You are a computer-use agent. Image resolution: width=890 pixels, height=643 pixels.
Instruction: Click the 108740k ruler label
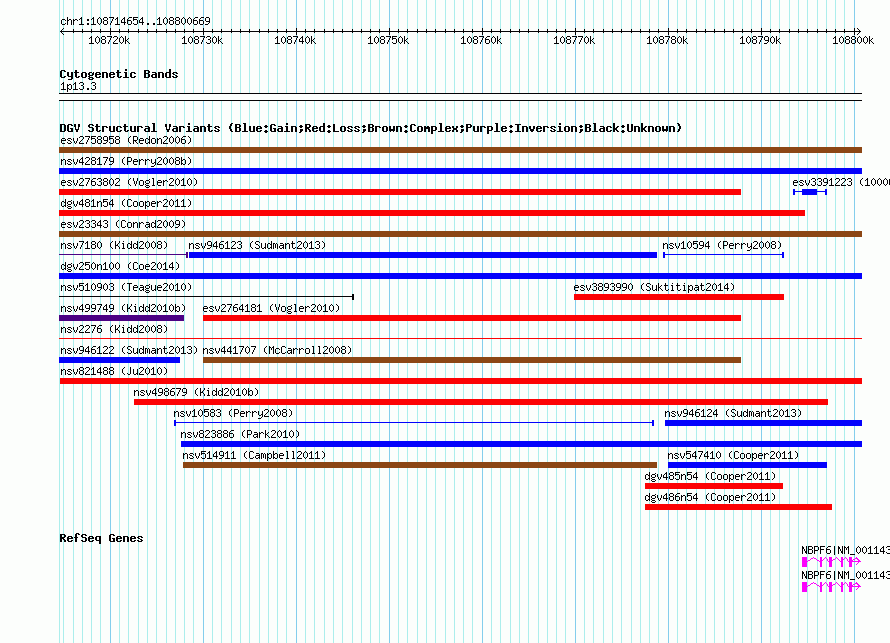(x=295, y=40)
